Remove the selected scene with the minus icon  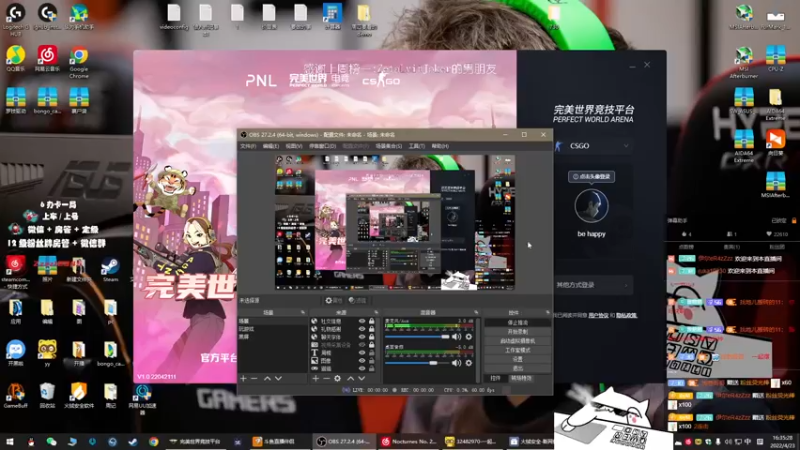[x=254, y=379]
